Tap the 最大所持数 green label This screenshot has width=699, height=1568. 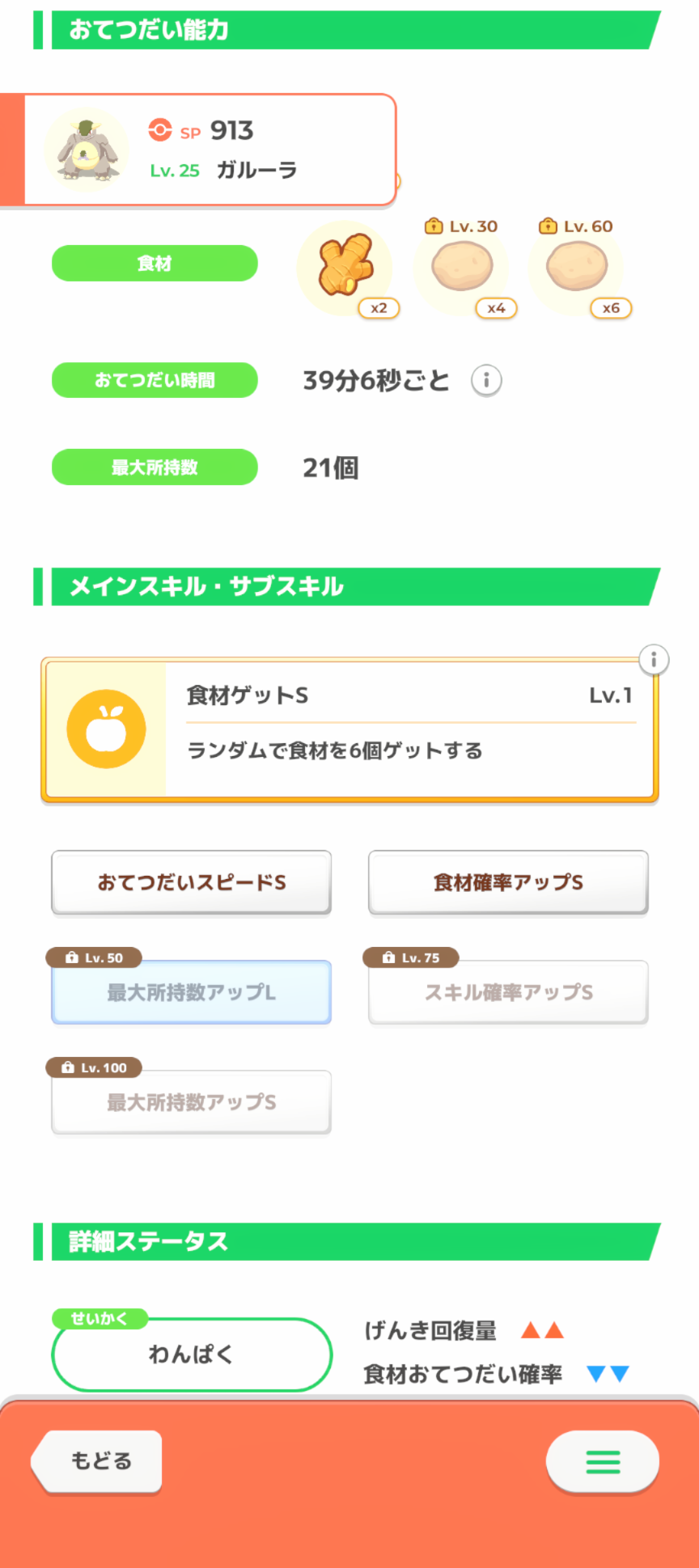(155, 467)
